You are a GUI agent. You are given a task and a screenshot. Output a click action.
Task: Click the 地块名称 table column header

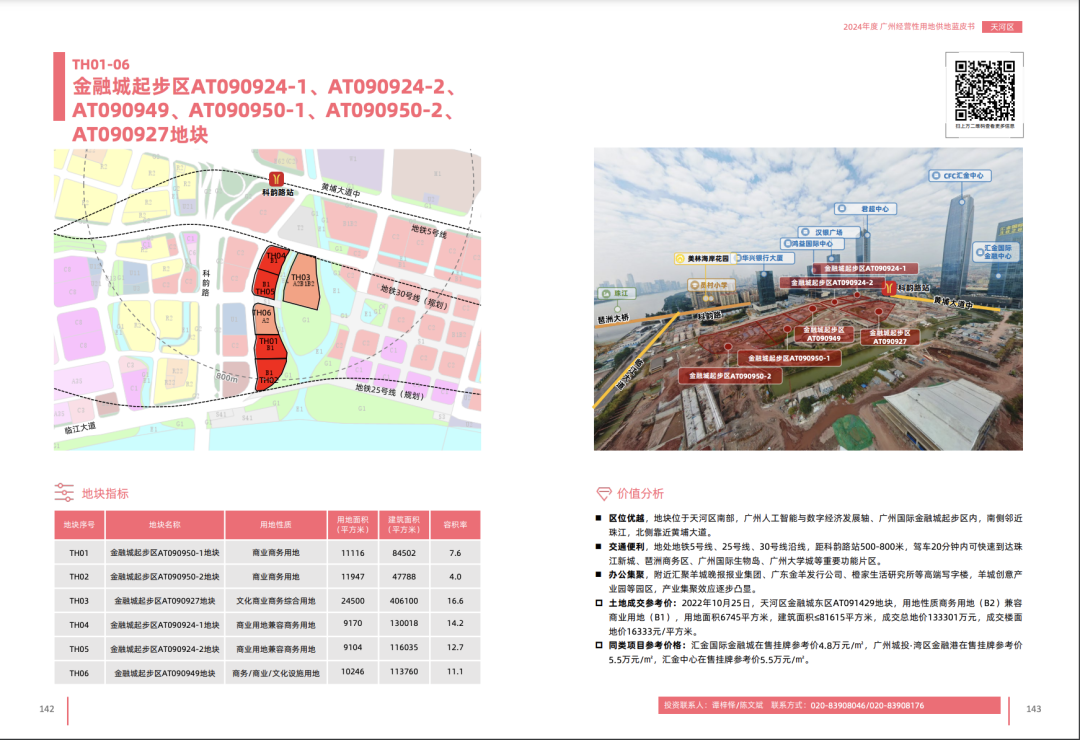[x=165, y=525]
